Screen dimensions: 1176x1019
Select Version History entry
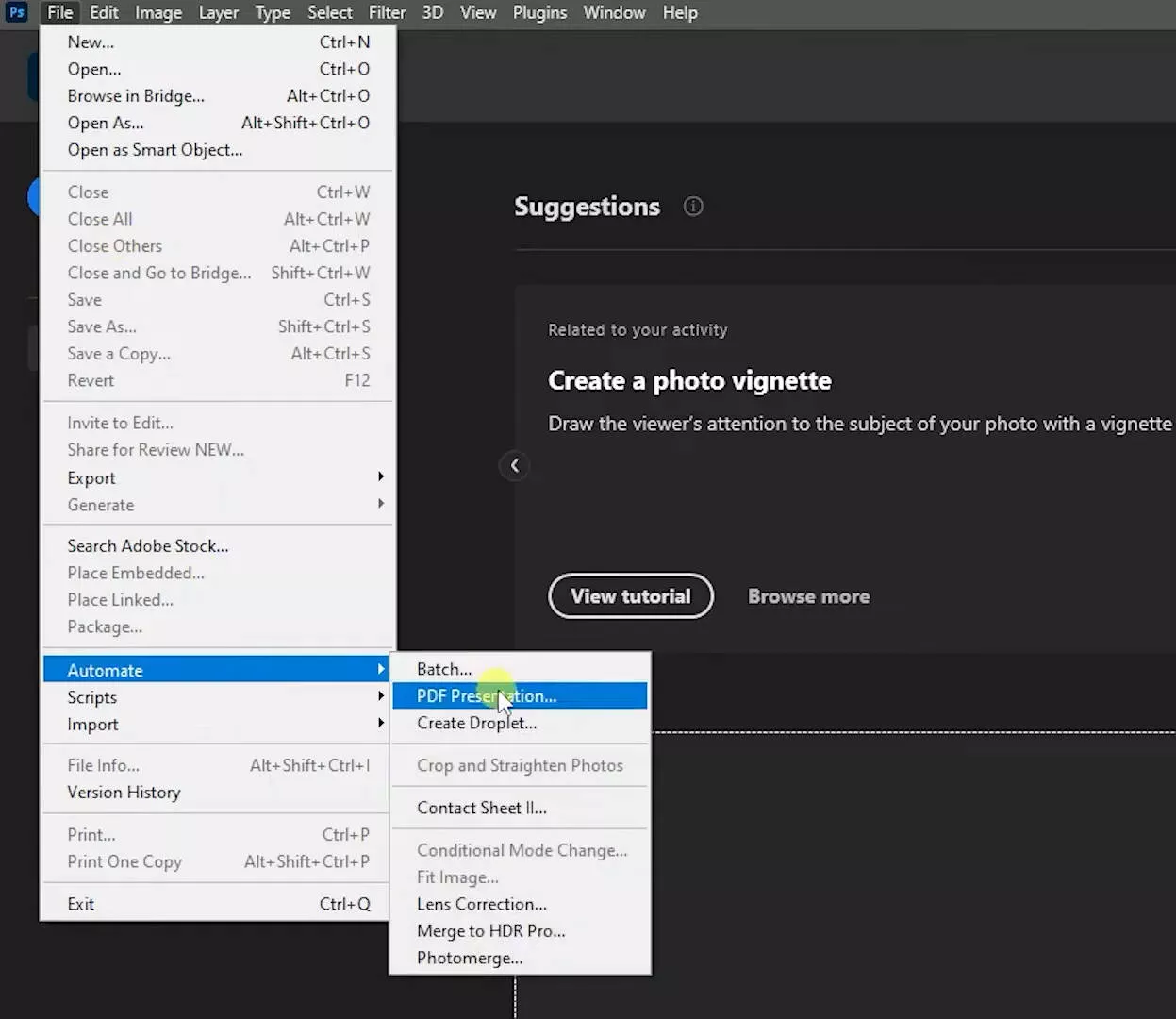pyautogui.click(x=218, y=793)
